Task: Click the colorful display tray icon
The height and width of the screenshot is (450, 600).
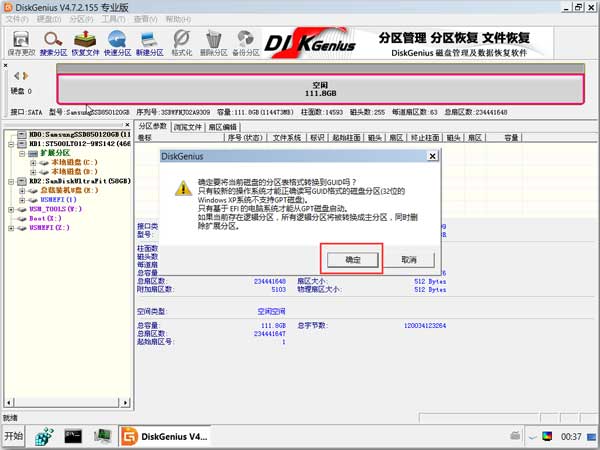Action: point(547,436)
